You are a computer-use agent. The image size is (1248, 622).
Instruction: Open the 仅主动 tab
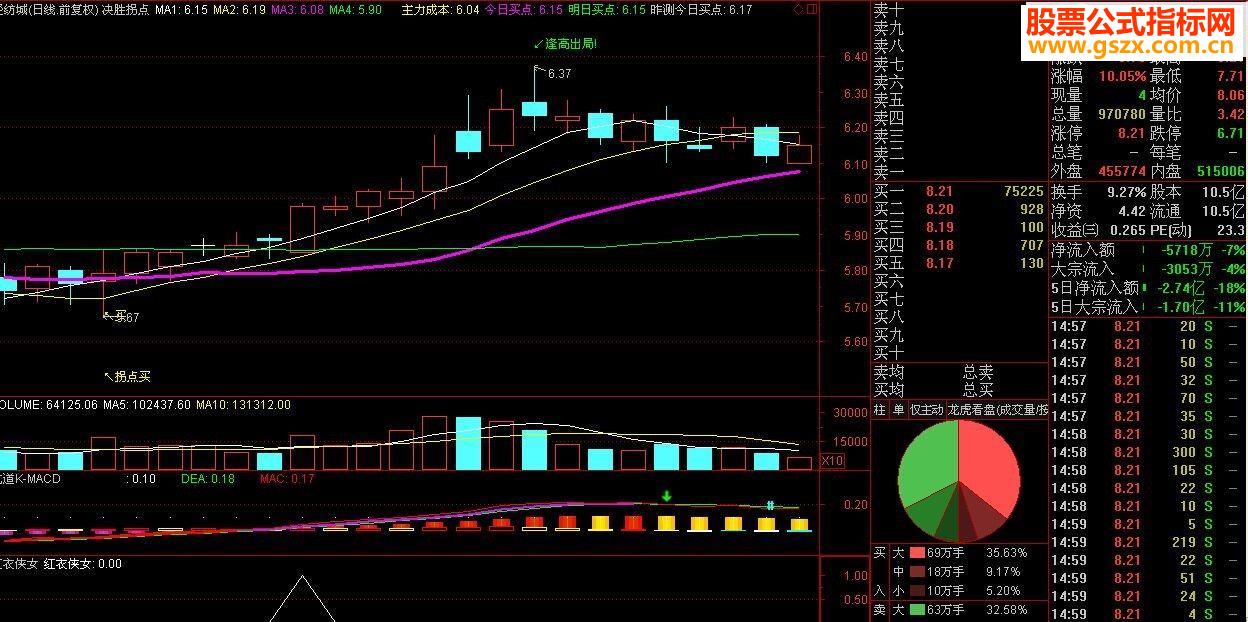926,410
